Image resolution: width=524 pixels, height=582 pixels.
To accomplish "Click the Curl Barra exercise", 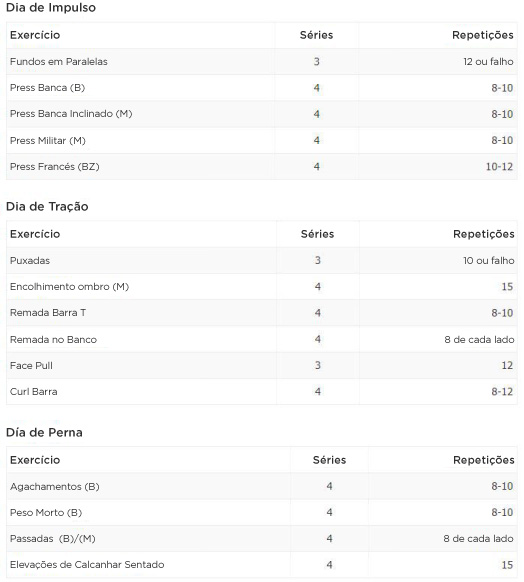I will coord(34,392).
